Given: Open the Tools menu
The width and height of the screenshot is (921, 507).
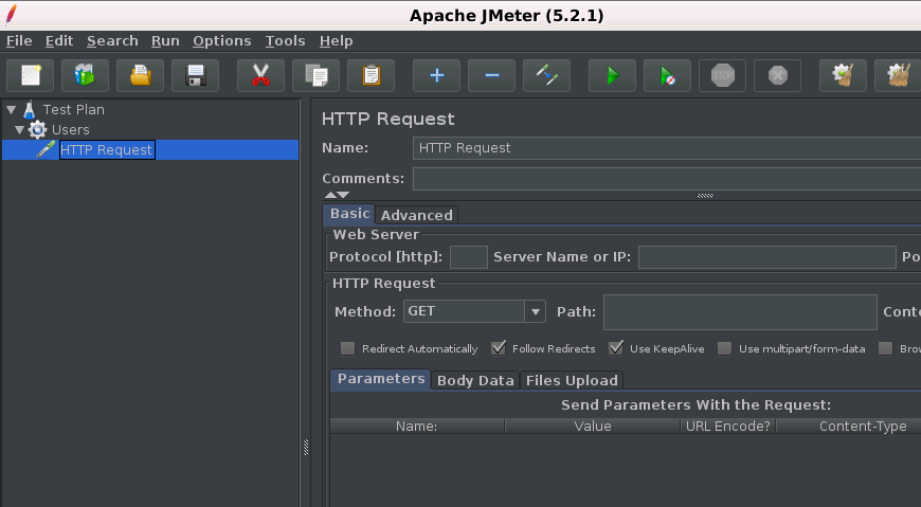Looking at the screenshot, I should tap(285, 41).
